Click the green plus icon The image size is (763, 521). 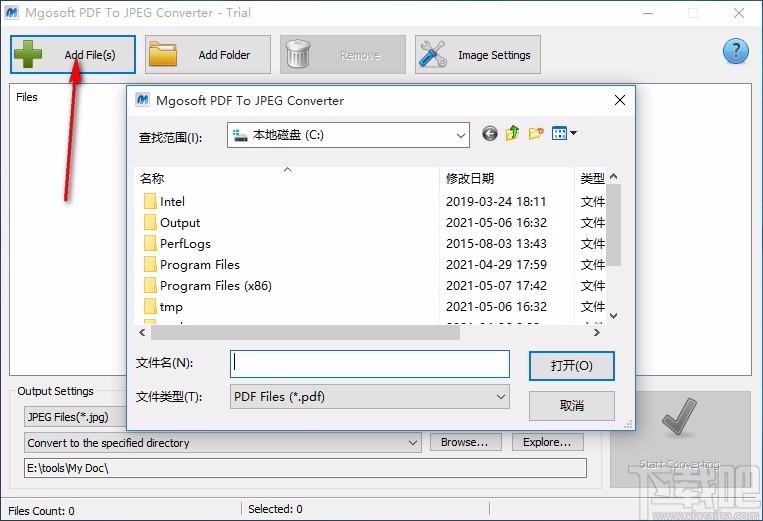point(28,54)
